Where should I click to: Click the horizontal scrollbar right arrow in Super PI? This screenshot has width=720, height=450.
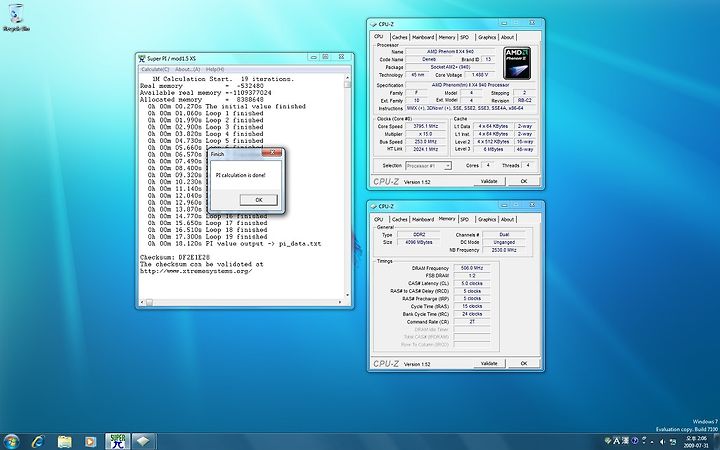pyautogui.click(x=340, y=302)
